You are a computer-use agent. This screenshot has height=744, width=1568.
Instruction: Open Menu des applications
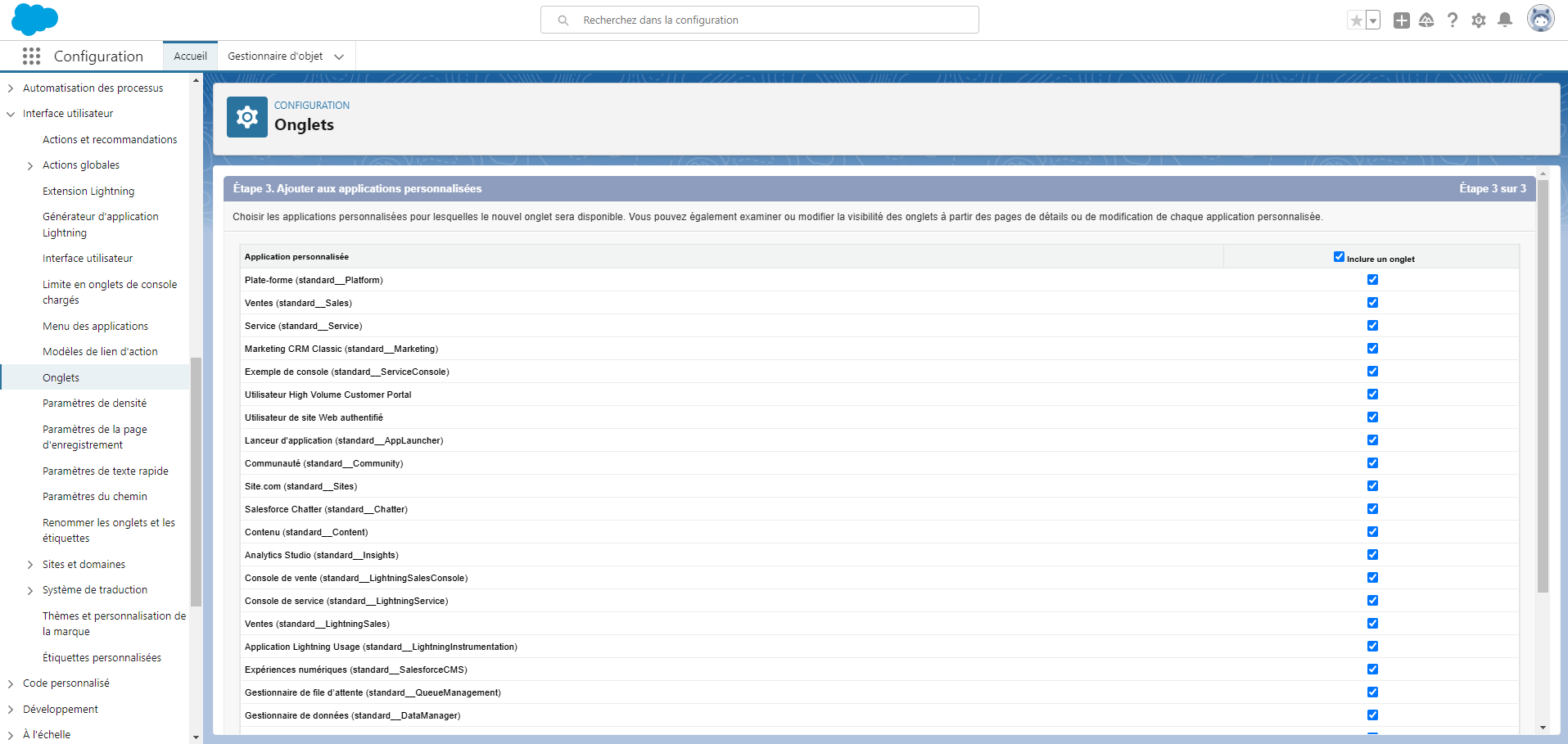[x=95, y=327]
